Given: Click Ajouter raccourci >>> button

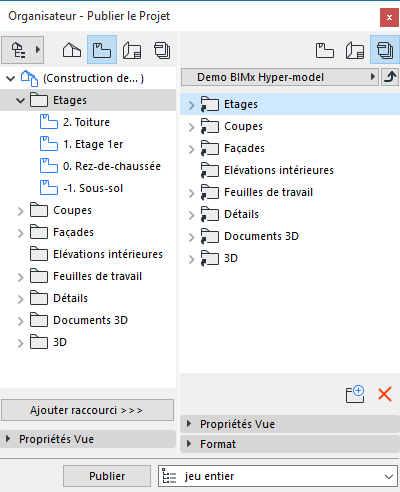Looking at the screenshot, I should [88, 410].
